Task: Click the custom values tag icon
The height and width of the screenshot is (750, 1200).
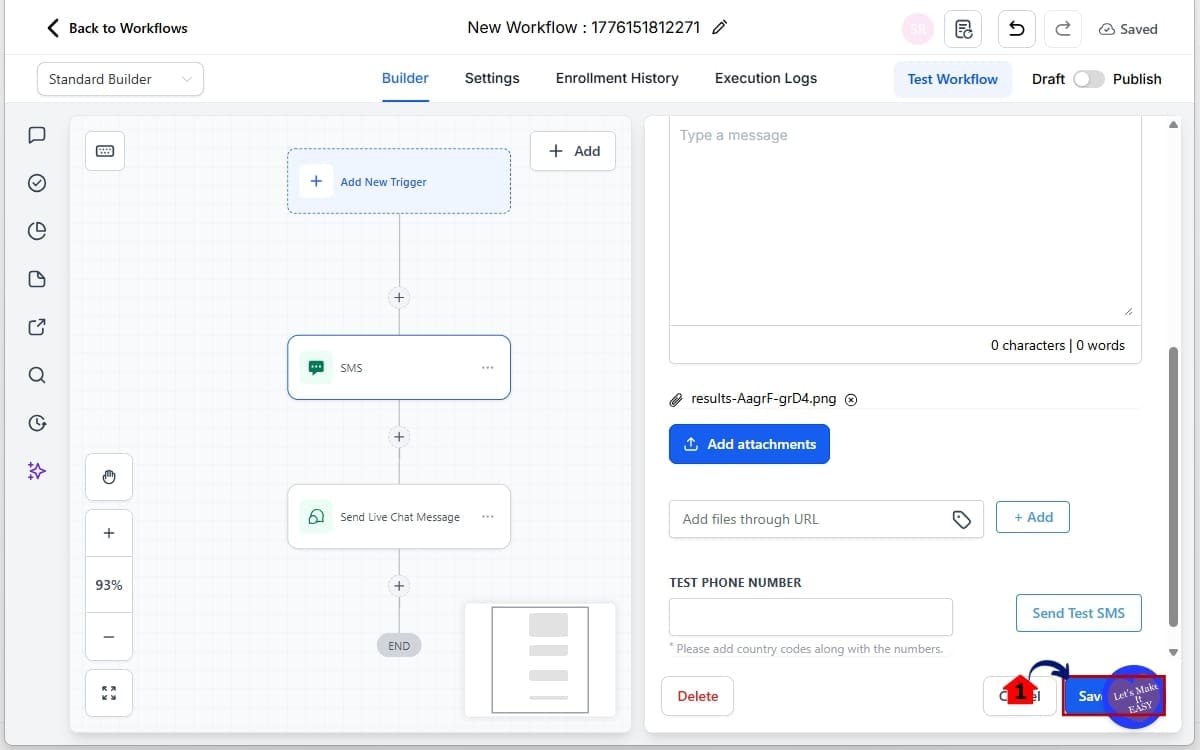Action: pyautogui.click(x=961, y=519)
